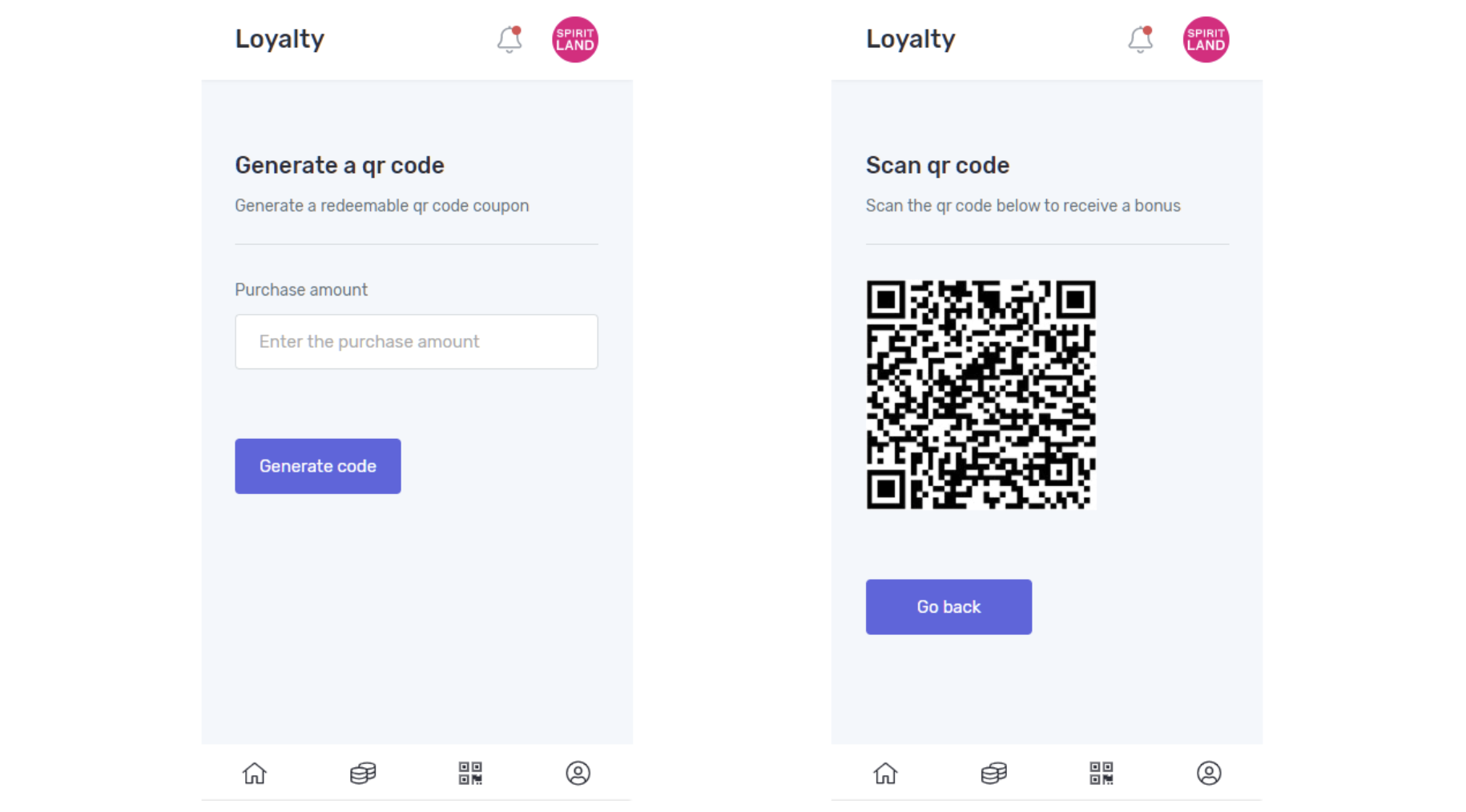Tap QR code nav icon on Scan screen
The width and height of the screenshot is (1466, 812).
point(1102,773)
